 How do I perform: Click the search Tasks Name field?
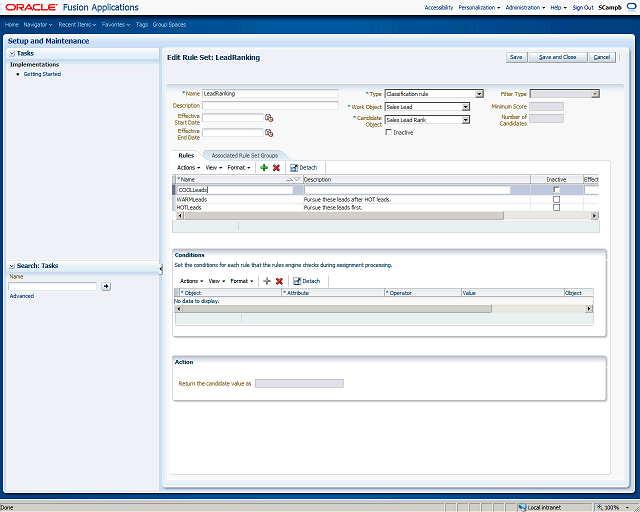click(x=53, y=286)
